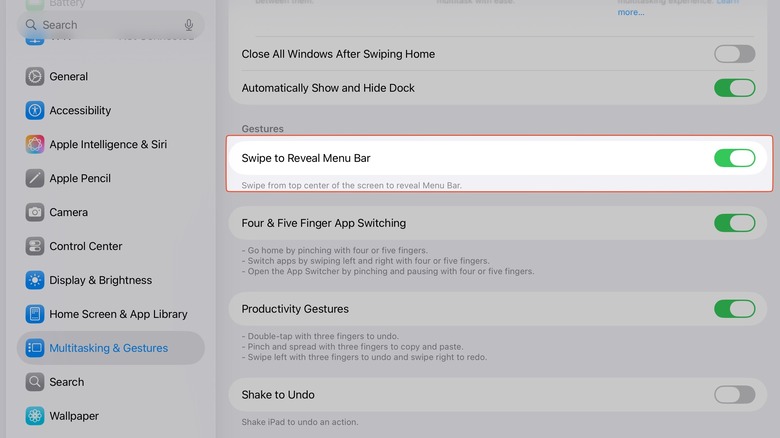
Task: Toggle Automatically Show and Hide Dock
Action: coord(734,88)
